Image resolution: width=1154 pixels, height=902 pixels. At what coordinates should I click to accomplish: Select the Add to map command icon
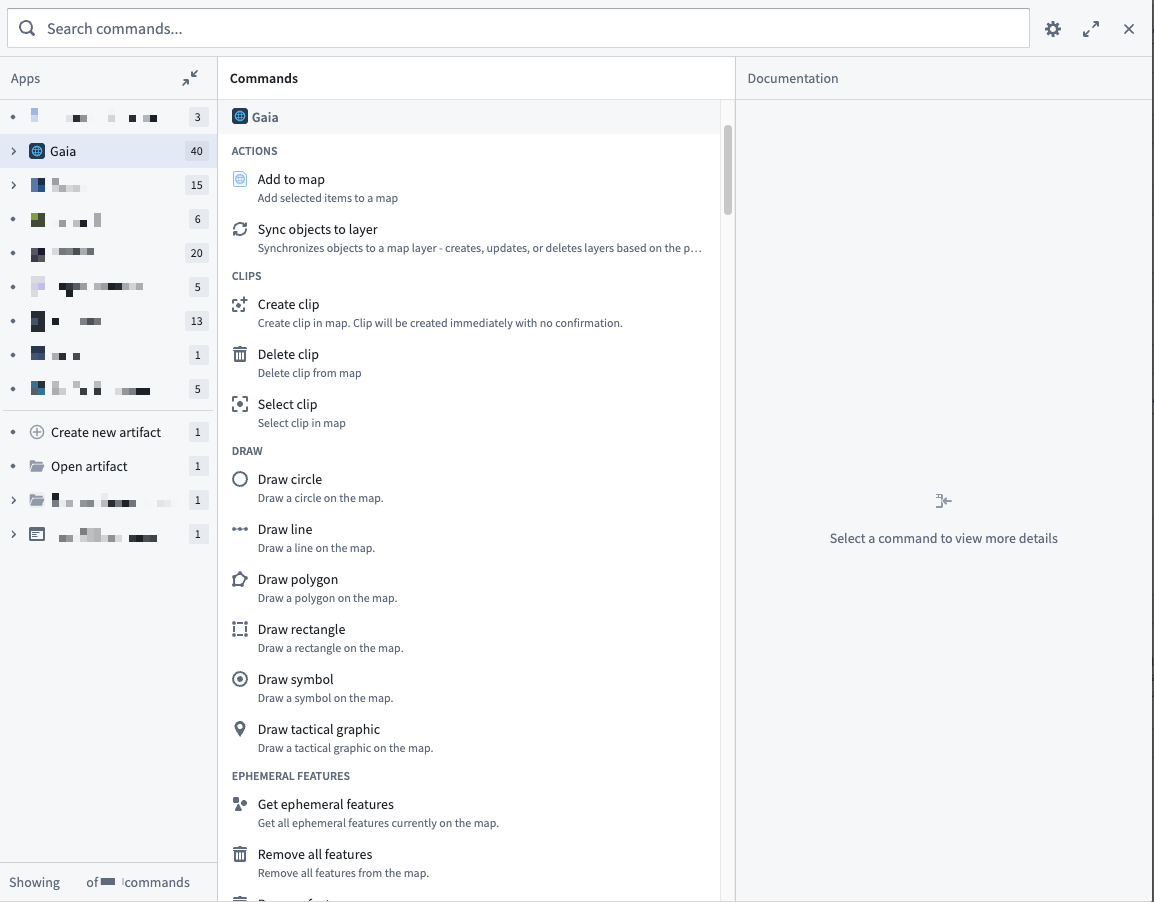[240, 178]
